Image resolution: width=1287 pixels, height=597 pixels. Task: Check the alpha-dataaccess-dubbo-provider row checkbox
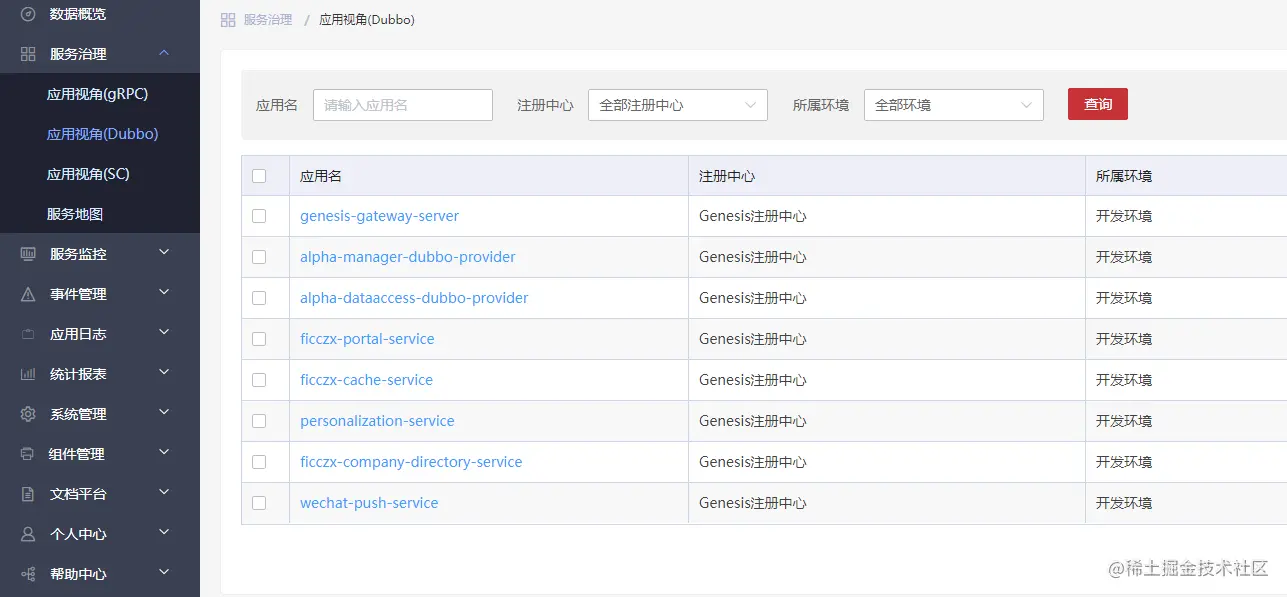click(x=259, y=298)
